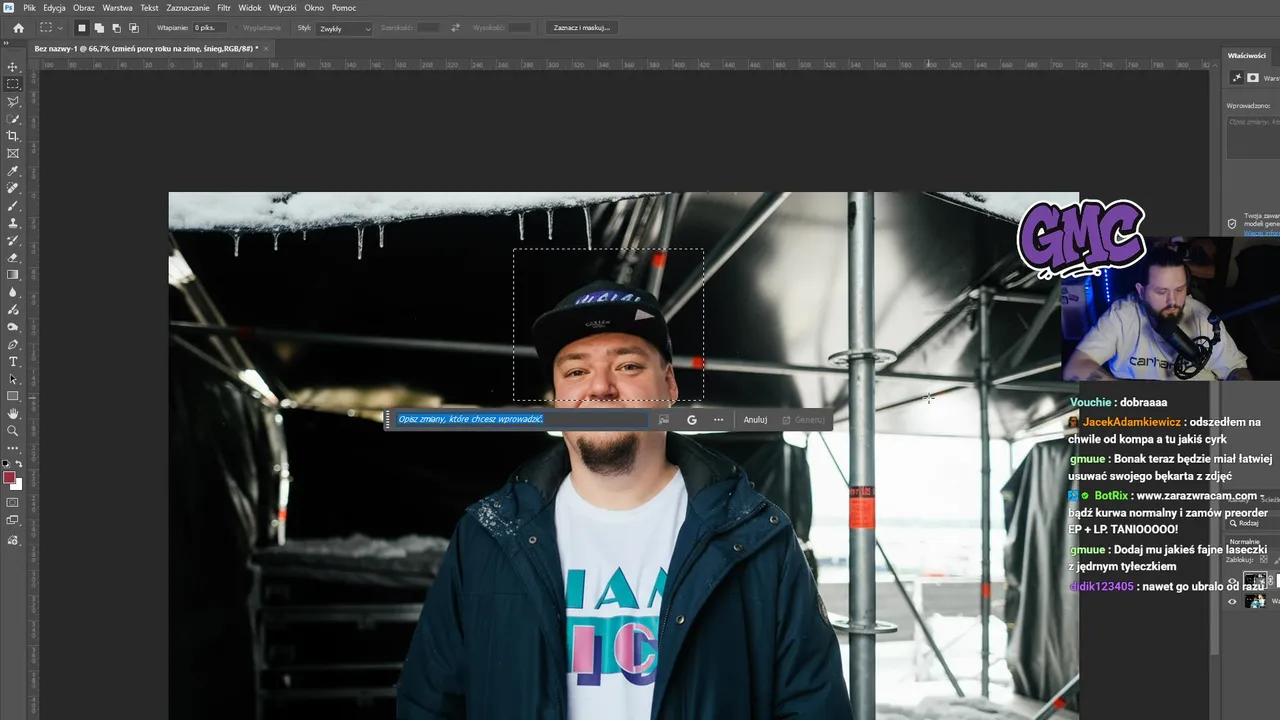Select the Spot Healing Brush tool
The width and height of the screenshot is (1280, 720).
[x=13, y=188]
